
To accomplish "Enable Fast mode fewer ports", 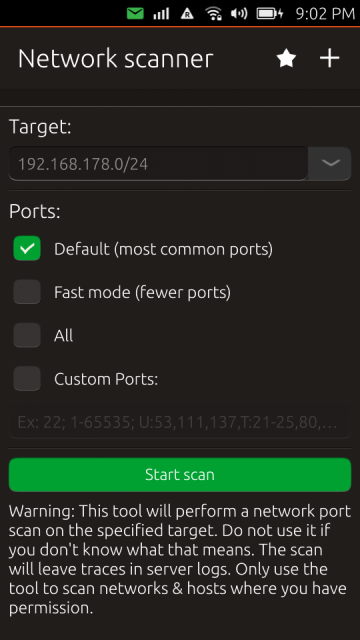I will 27,292.
